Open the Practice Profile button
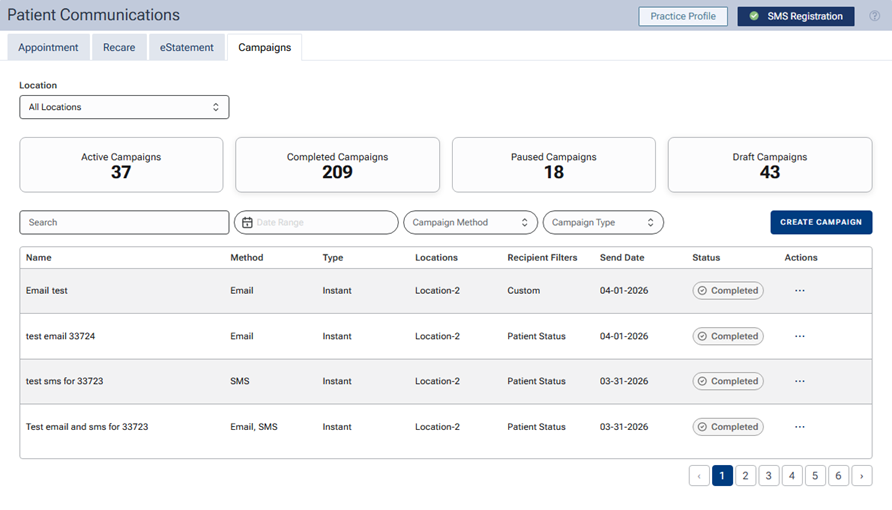The width and height of the screenshot is (892, 510). coord(683,16)
